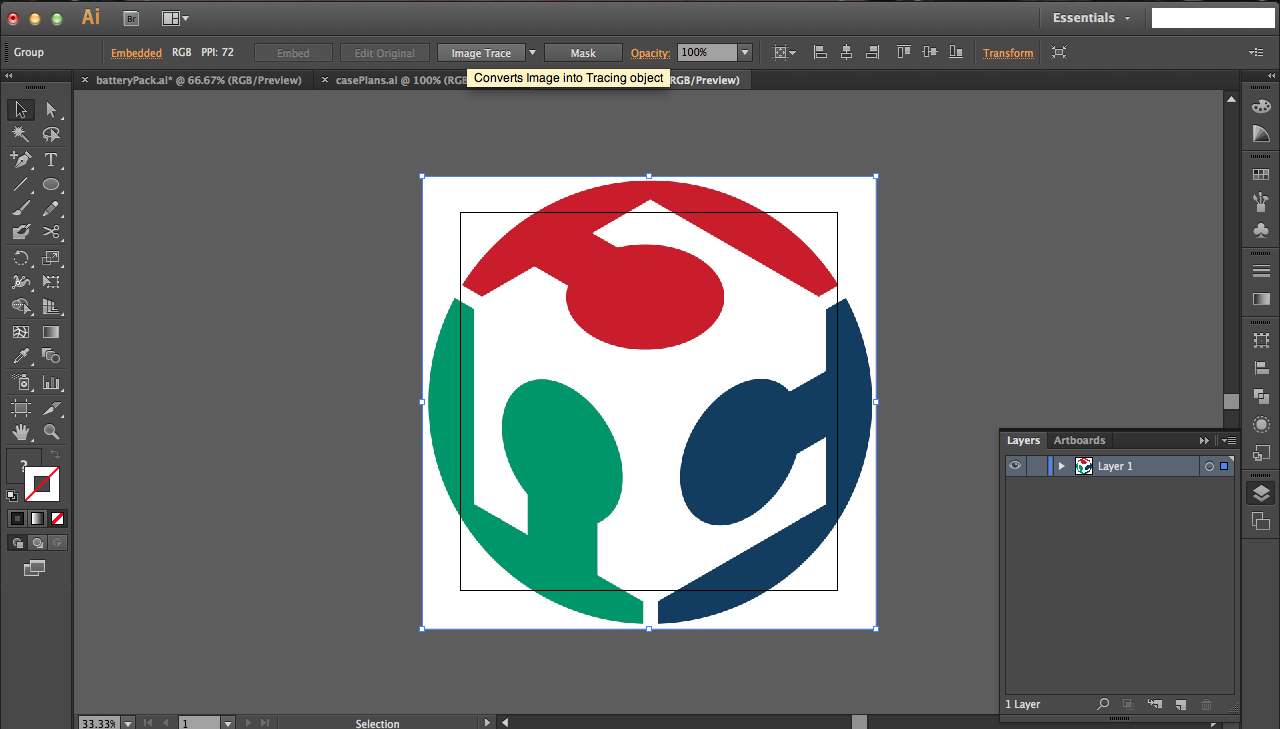1280x729 pixels.
Task: Select the Line Segment tool
Action: point(21,185)
